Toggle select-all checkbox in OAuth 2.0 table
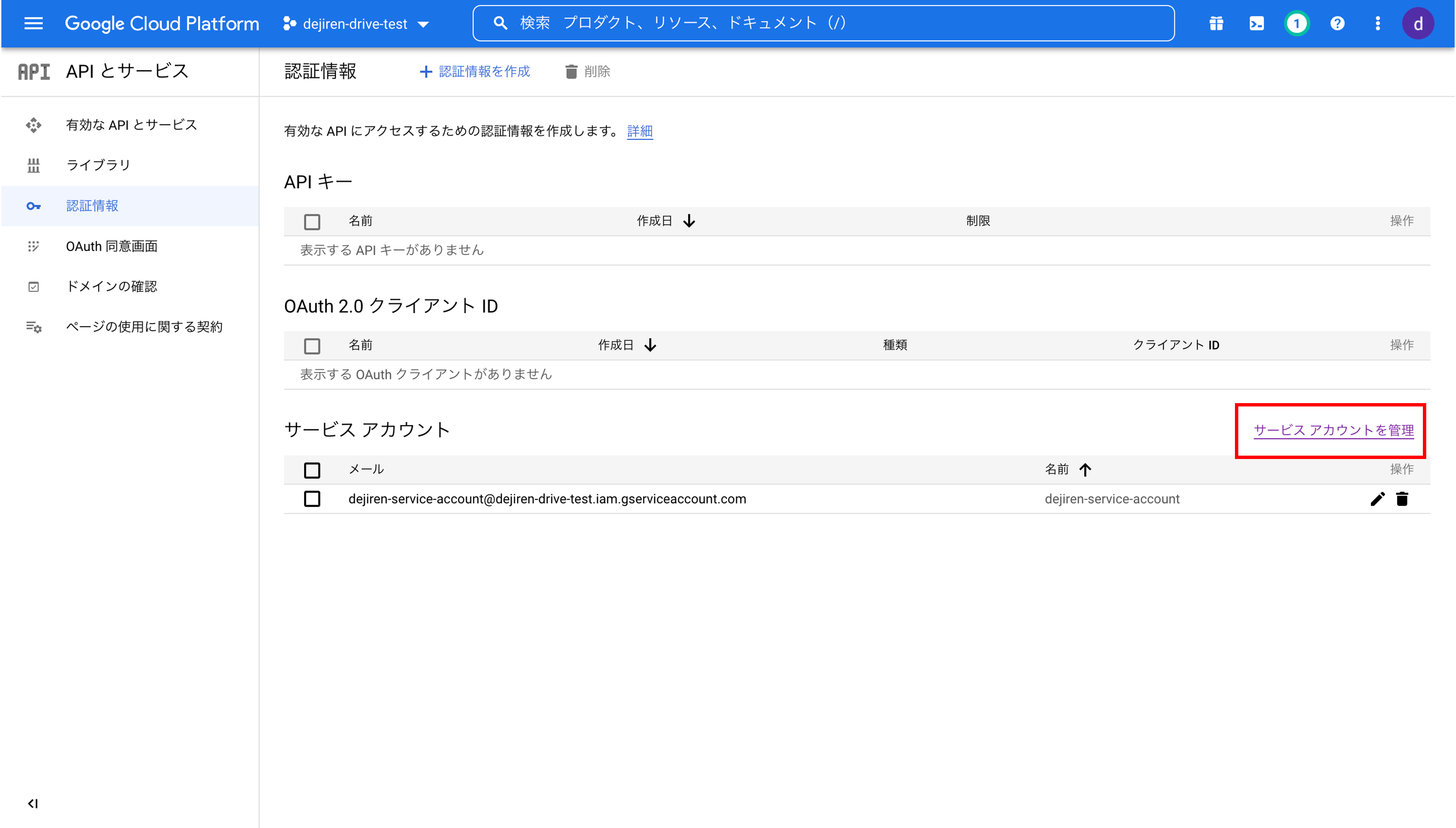The image size is (1456, 828). [x=312, y=346]
